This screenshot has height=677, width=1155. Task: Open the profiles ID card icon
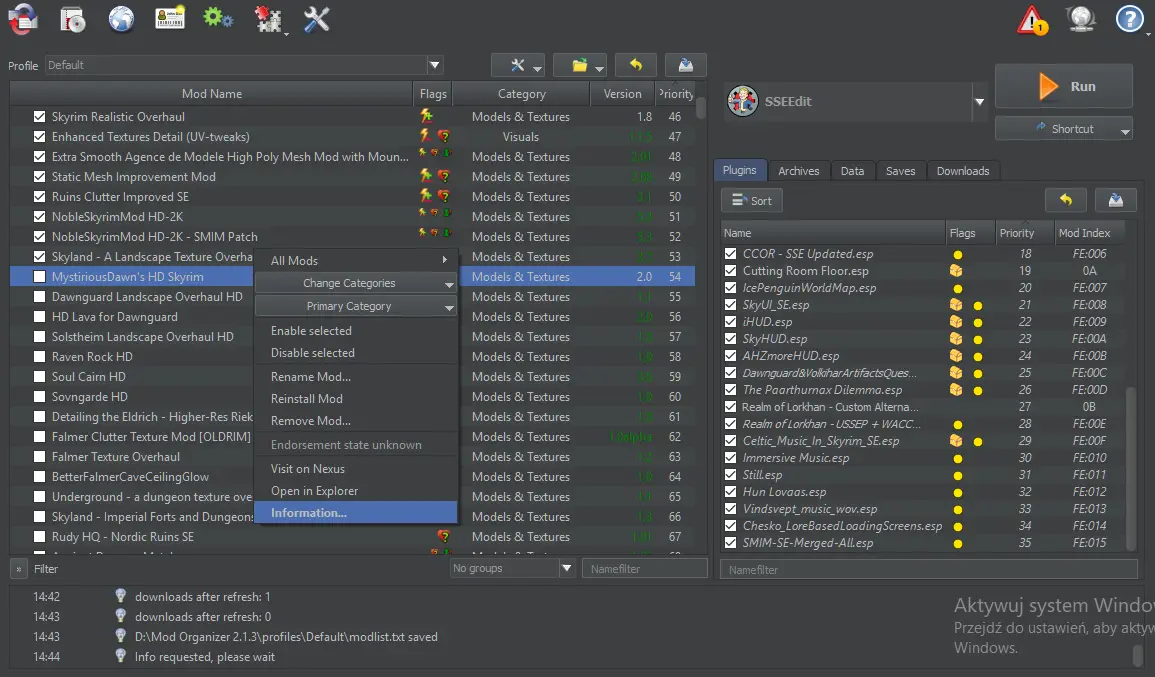point(169,19)
